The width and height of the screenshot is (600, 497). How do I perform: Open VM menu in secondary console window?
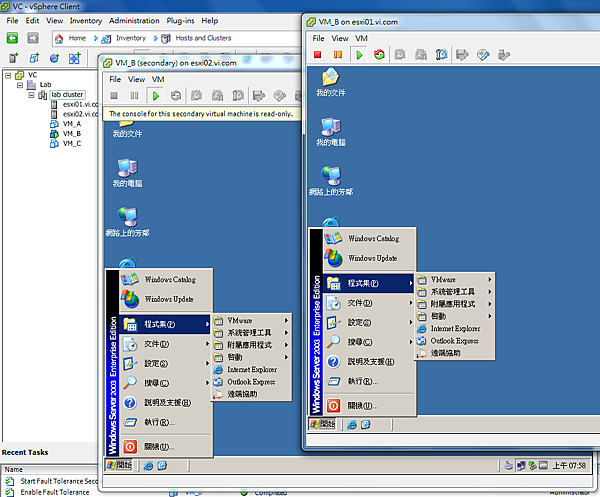click(x=158, y=78)
